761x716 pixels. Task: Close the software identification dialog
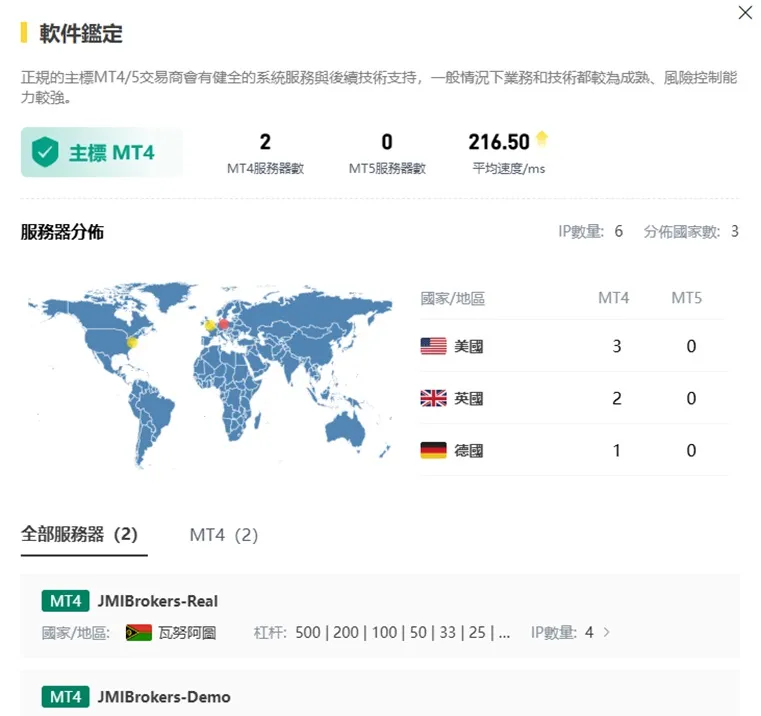click(745, 13)
